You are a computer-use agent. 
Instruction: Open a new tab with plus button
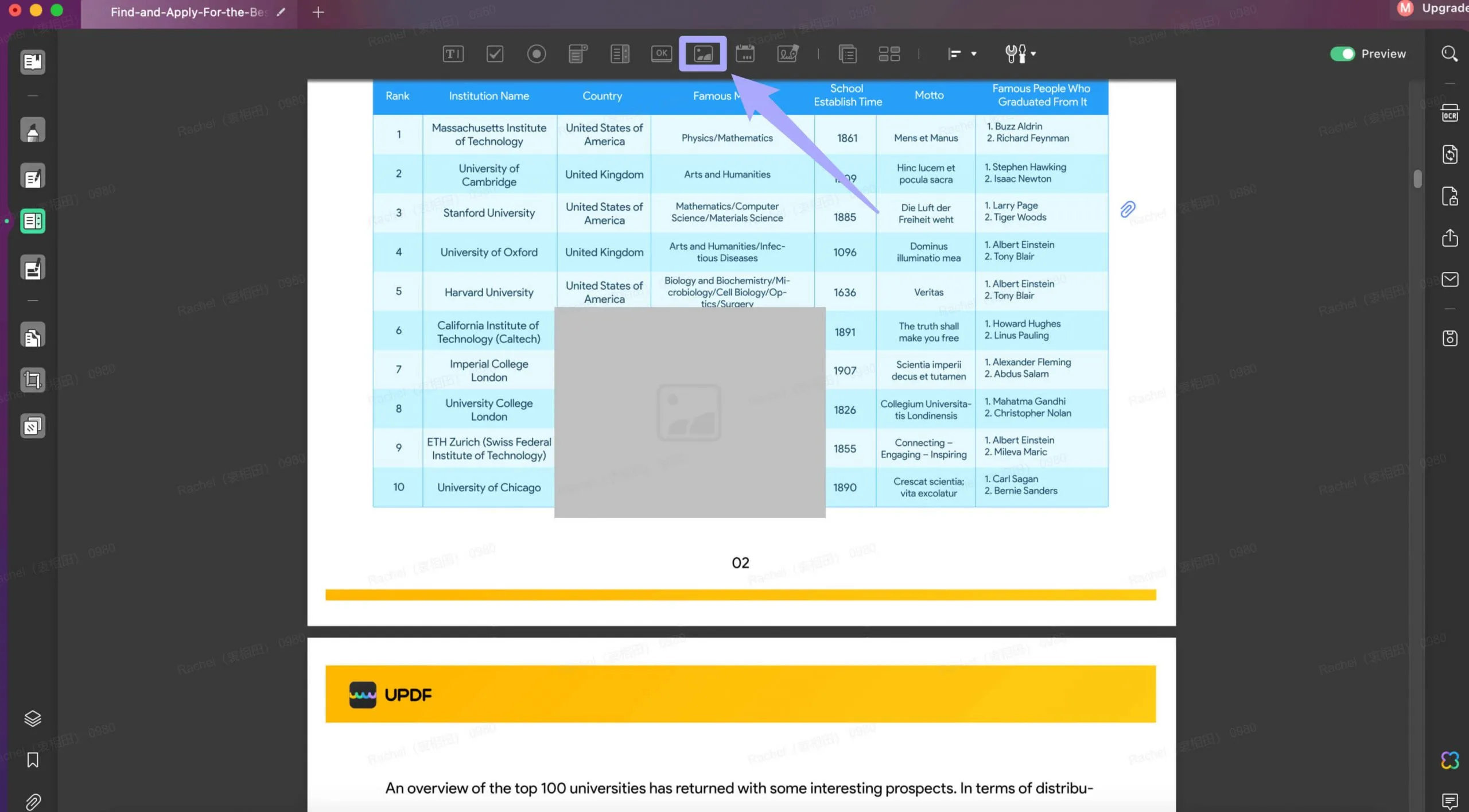click(x=318, y=12)
